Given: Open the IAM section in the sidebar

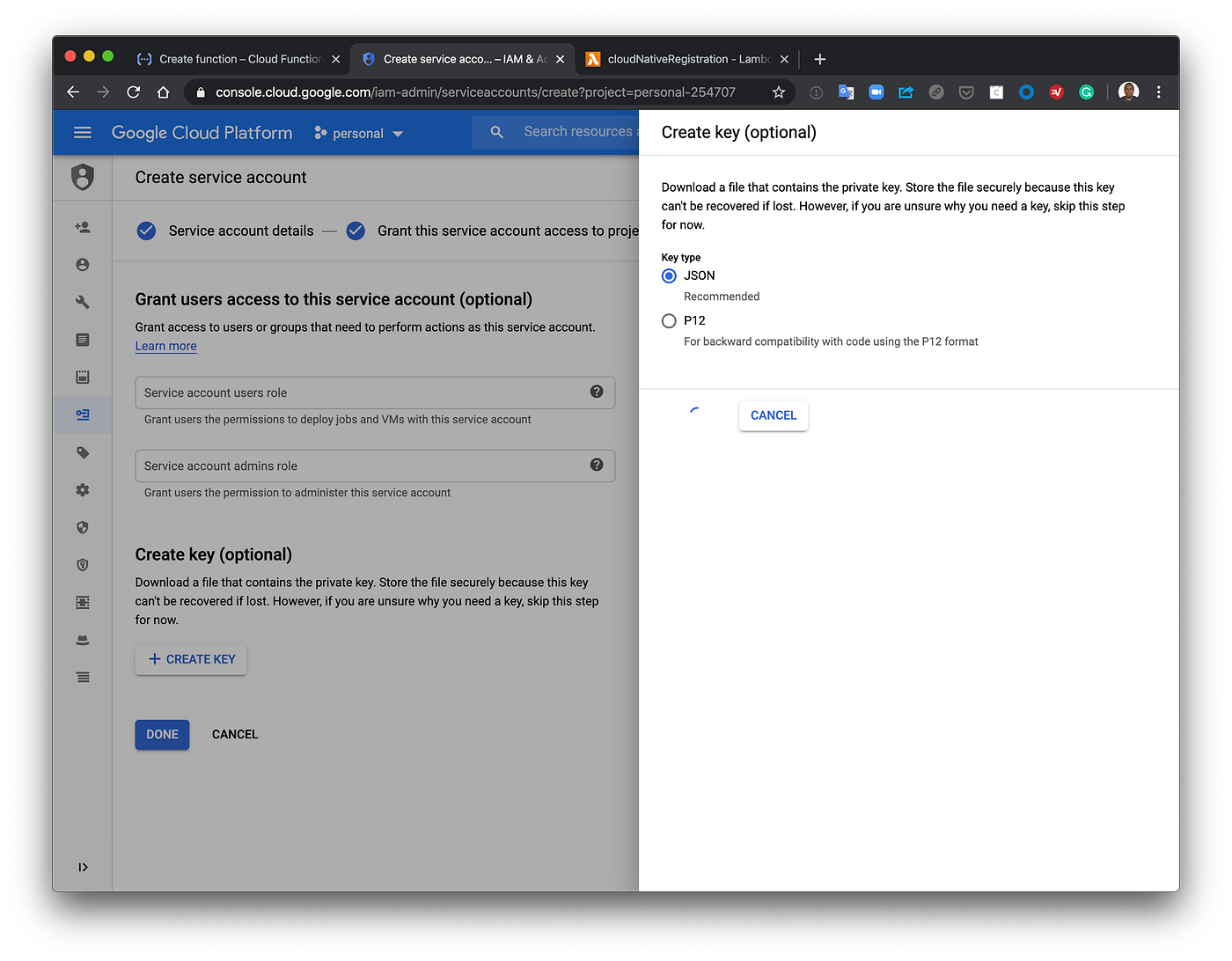Looking at the screenshot, I should click(82, 227).
